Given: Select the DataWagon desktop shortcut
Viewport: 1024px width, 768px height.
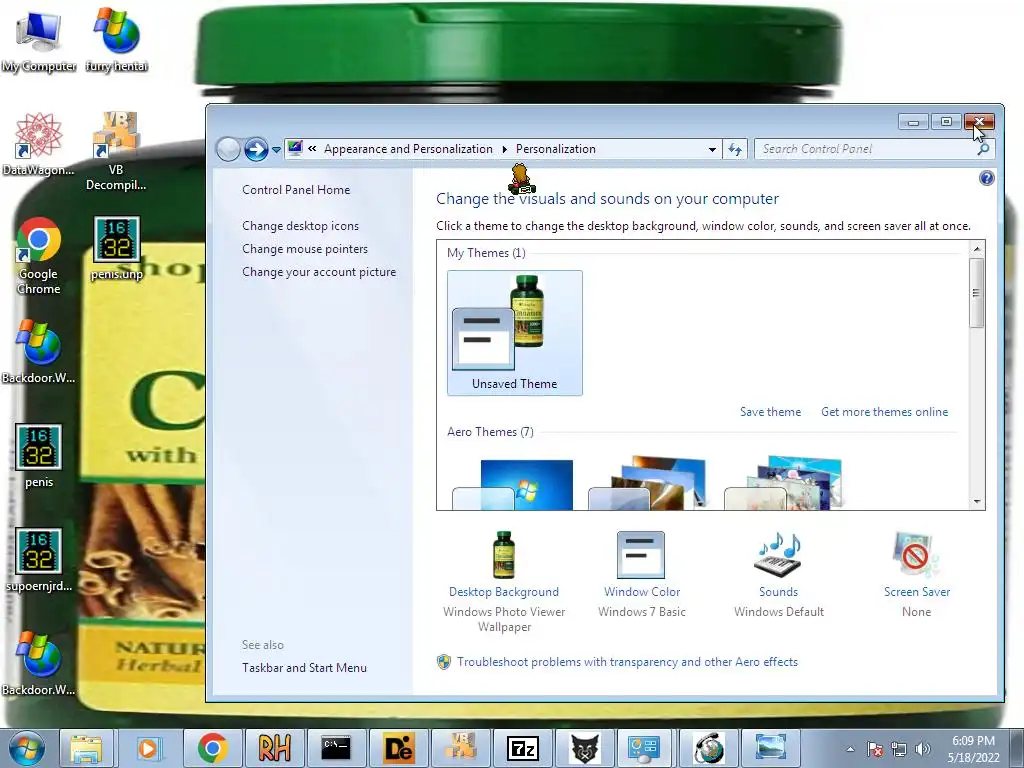Looking at the screenshot, I should point(39,144).
